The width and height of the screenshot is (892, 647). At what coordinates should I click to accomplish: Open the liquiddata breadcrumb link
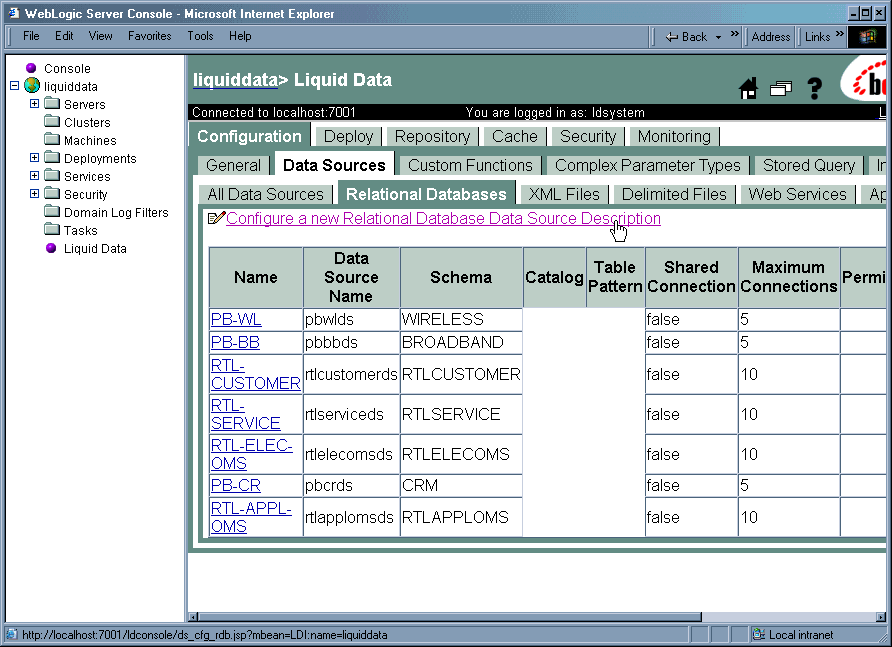[235, 80]
